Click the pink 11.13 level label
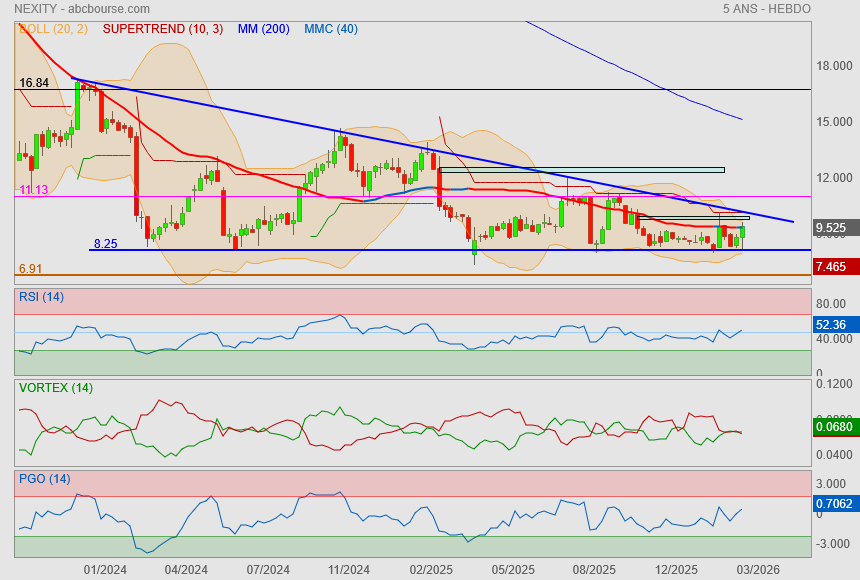This screenshot has width=860, height=580. (x=34, y=190)
